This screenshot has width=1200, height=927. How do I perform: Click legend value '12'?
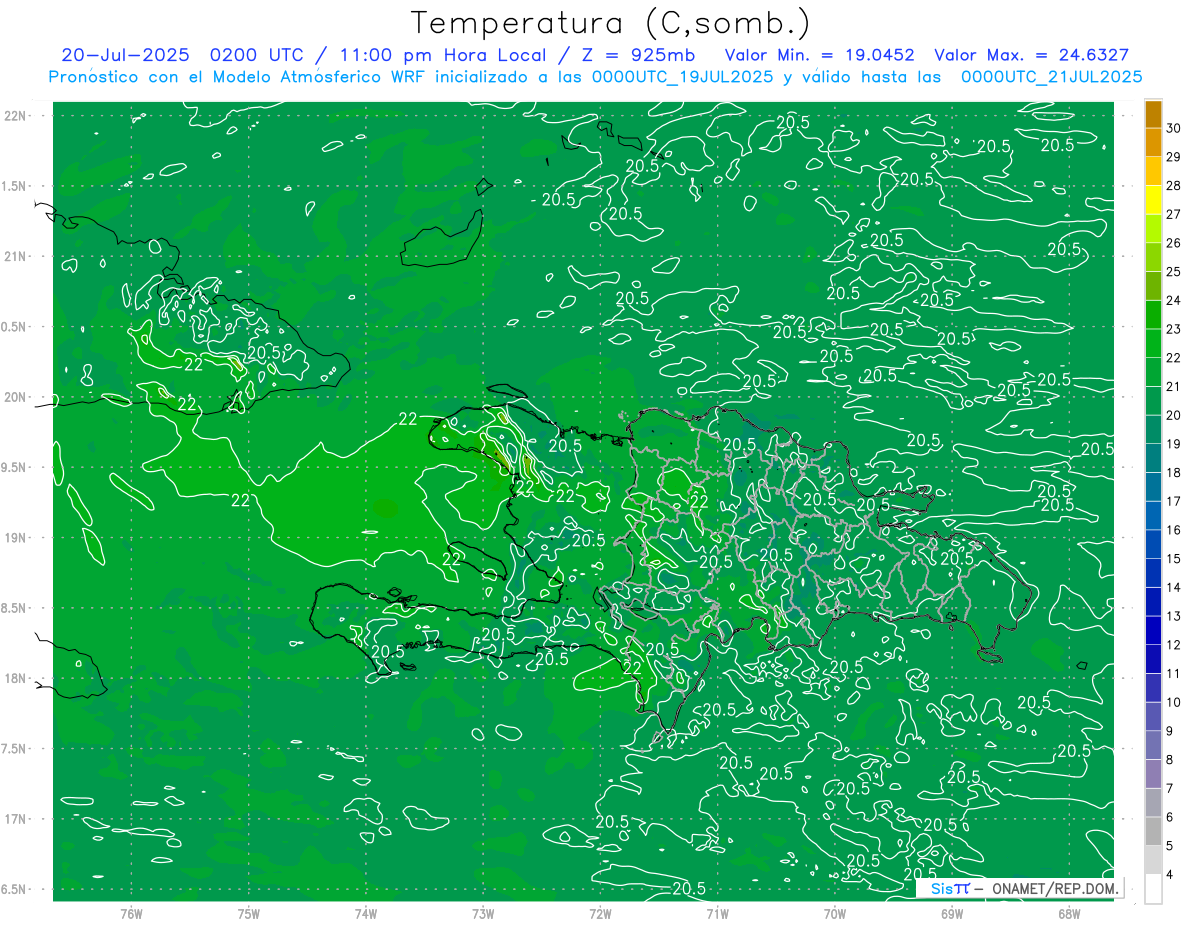coord(1173,645)
